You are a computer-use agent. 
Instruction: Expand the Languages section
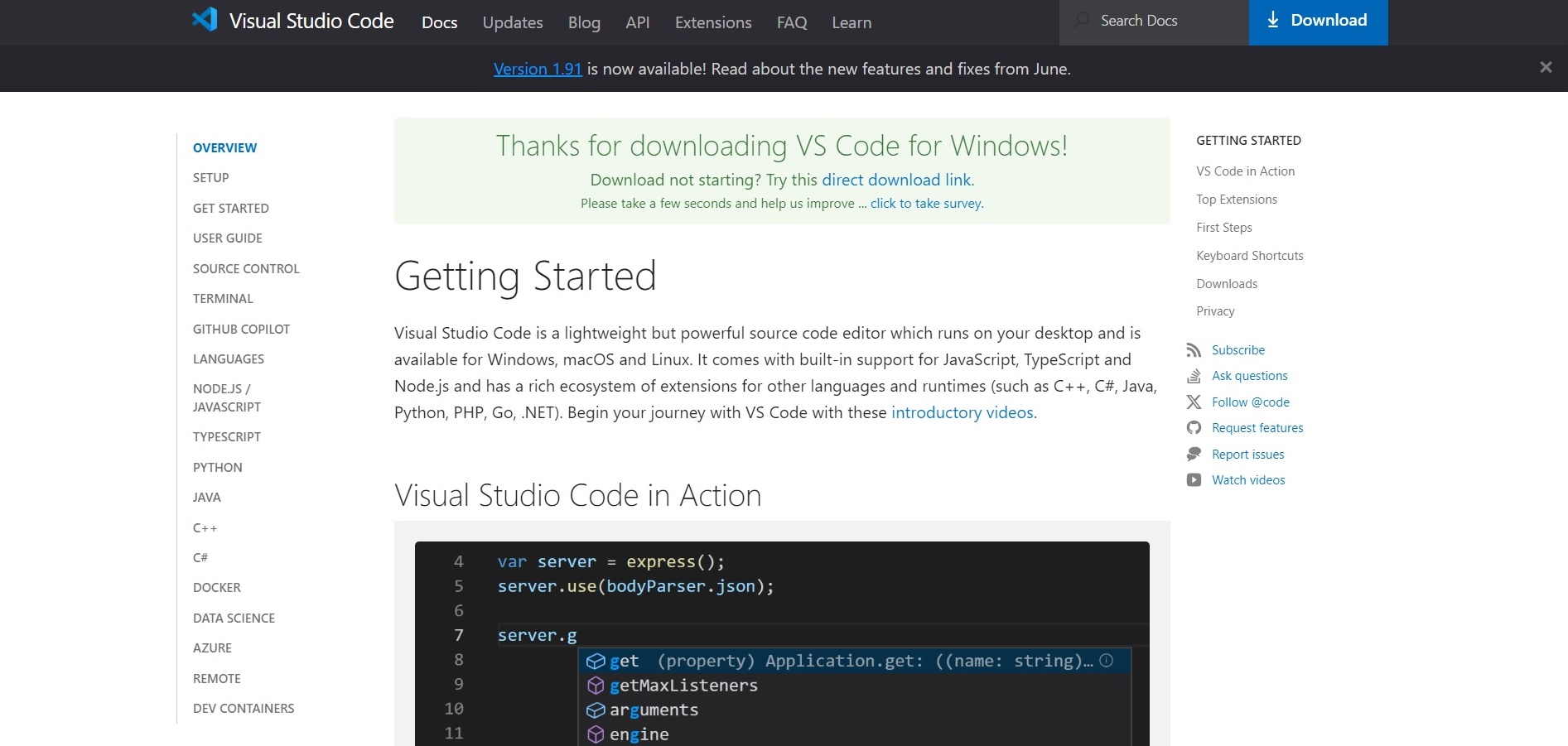pyautogui.click(x=229, y=359)
